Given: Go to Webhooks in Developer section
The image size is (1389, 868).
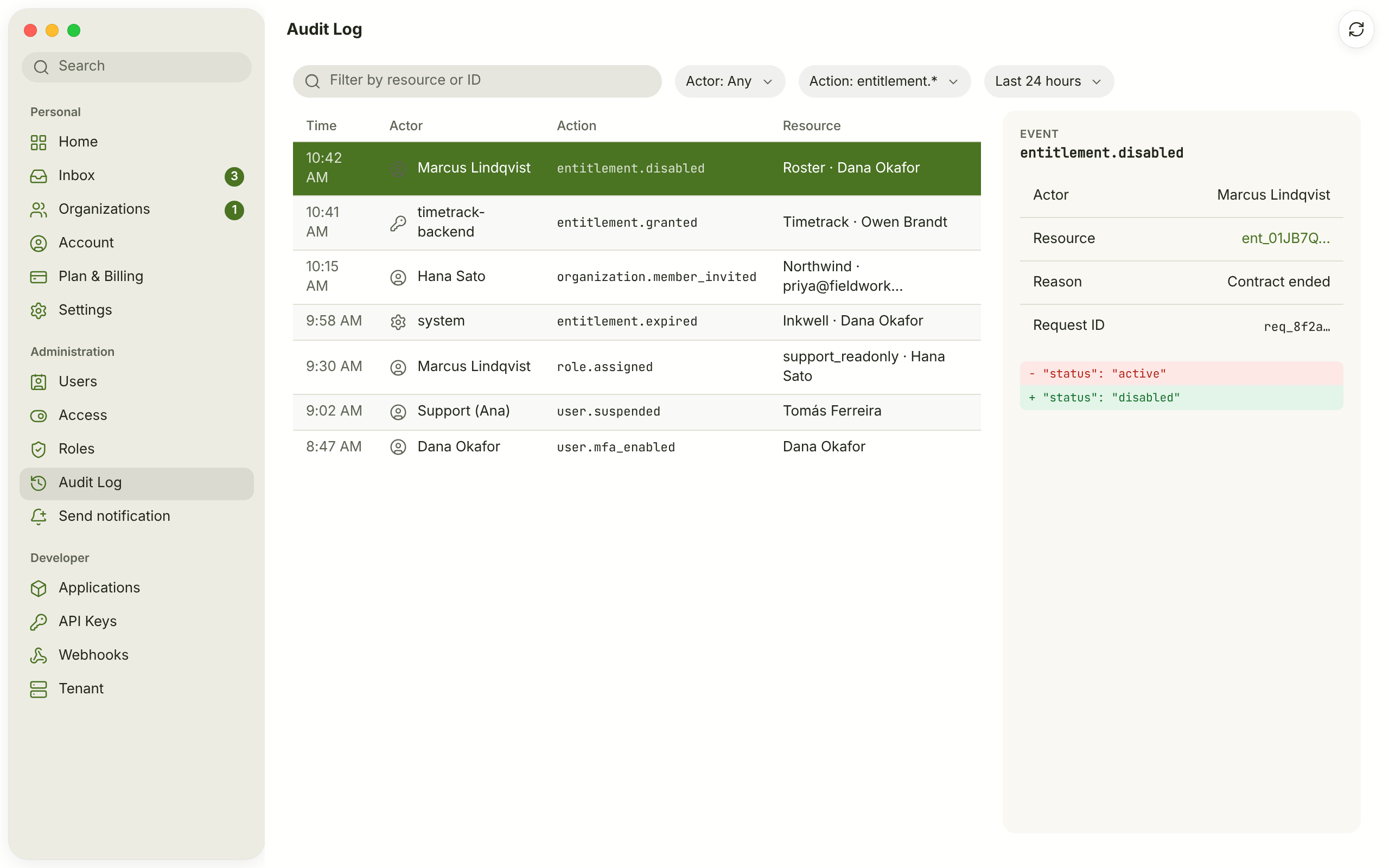Looking at the screenshot, I should coord(137,655).
